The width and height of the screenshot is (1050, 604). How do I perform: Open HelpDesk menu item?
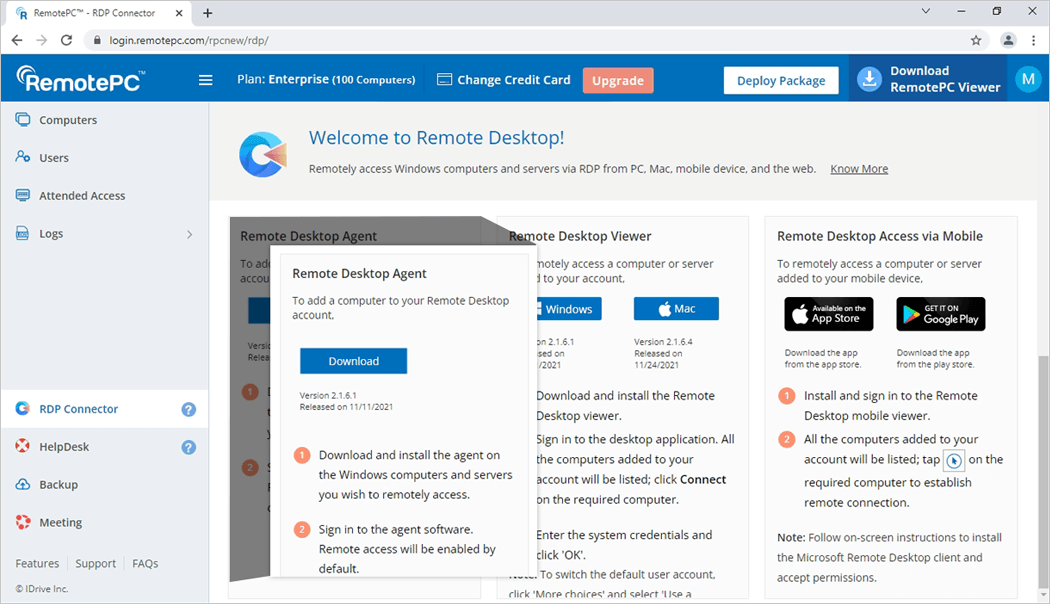point(64,447)
